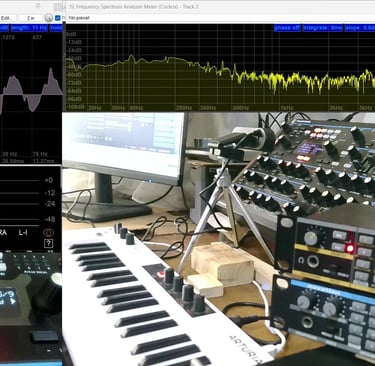Open the 'No preset' dropdown in the spectrum analyzer
This screenshot has width=375, height=366.
79,18
